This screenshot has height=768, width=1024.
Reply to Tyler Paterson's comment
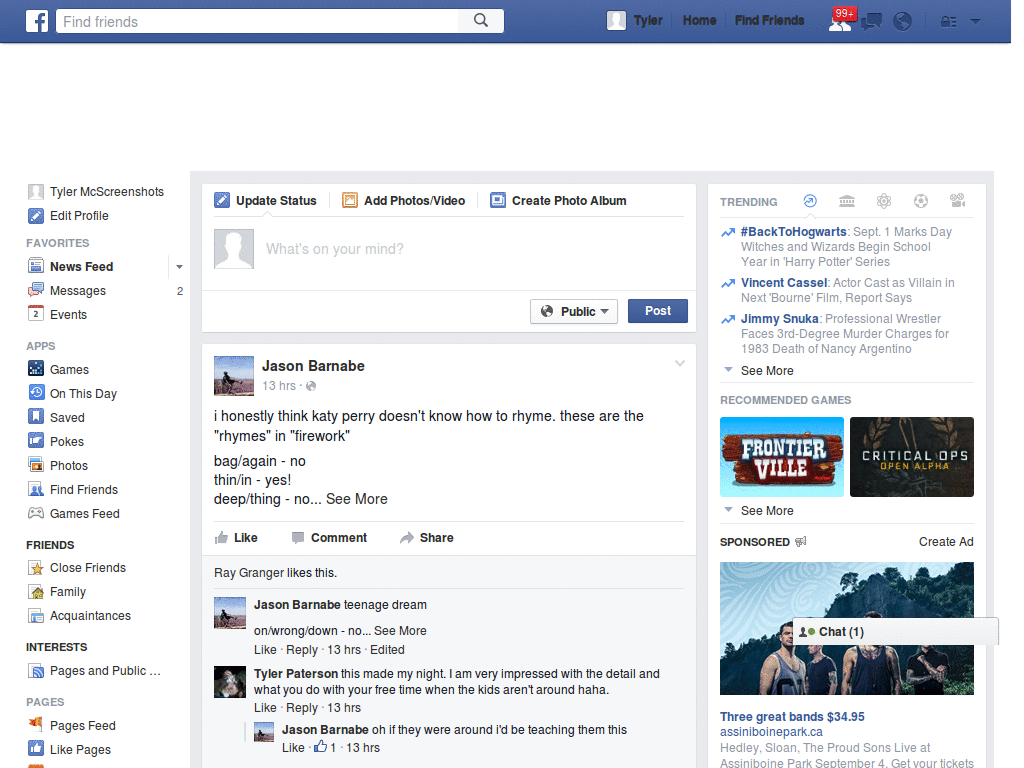pyautogui.click(x=302, y=708)
